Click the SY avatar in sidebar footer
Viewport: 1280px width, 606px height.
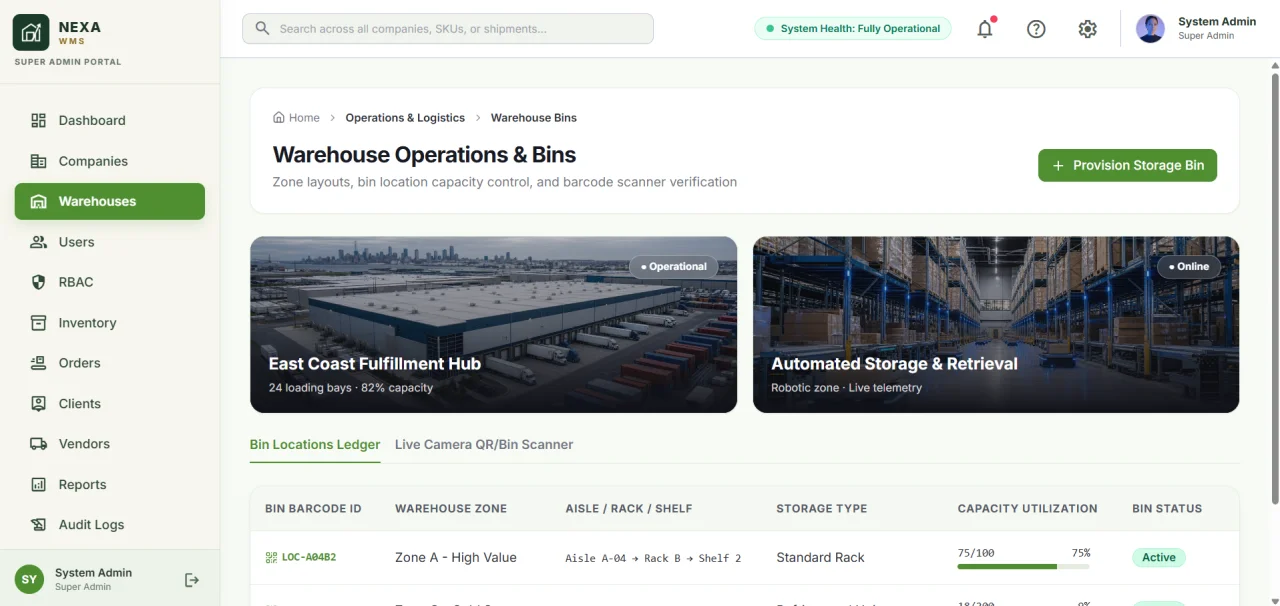[29, 580]
